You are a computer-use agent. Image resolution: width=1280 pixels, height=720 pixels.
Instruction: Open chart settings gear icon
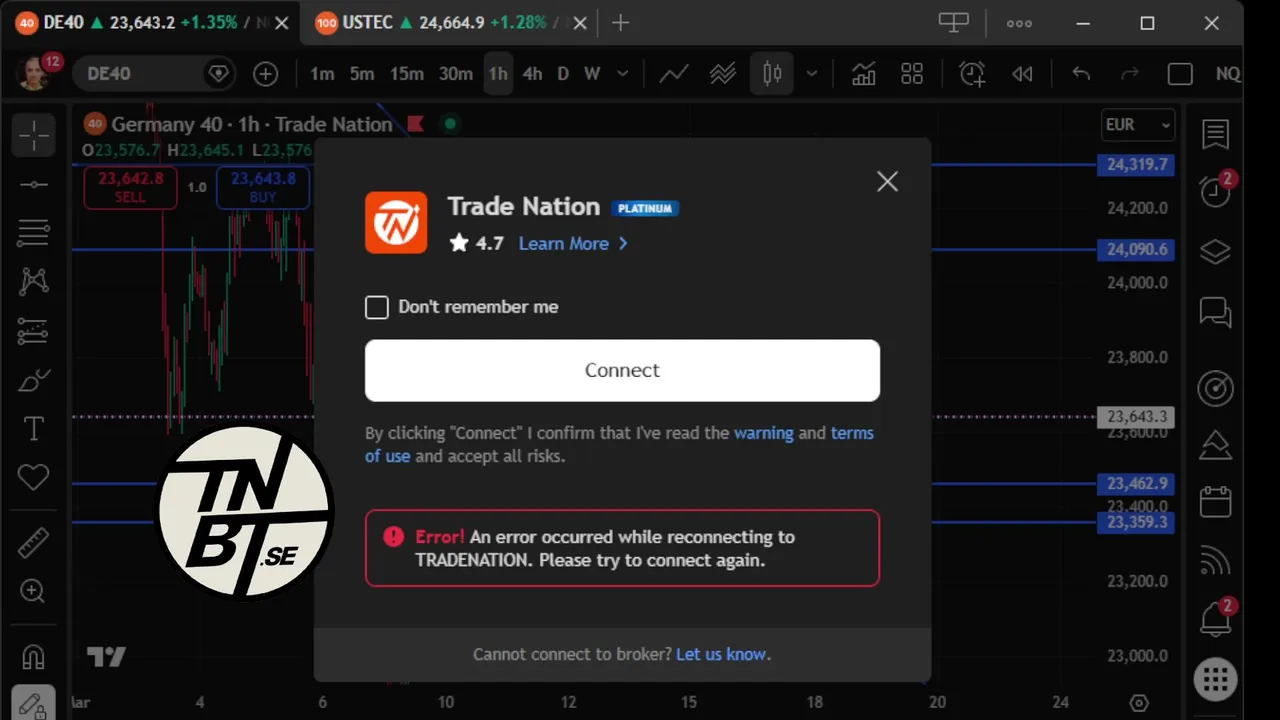1138,703
